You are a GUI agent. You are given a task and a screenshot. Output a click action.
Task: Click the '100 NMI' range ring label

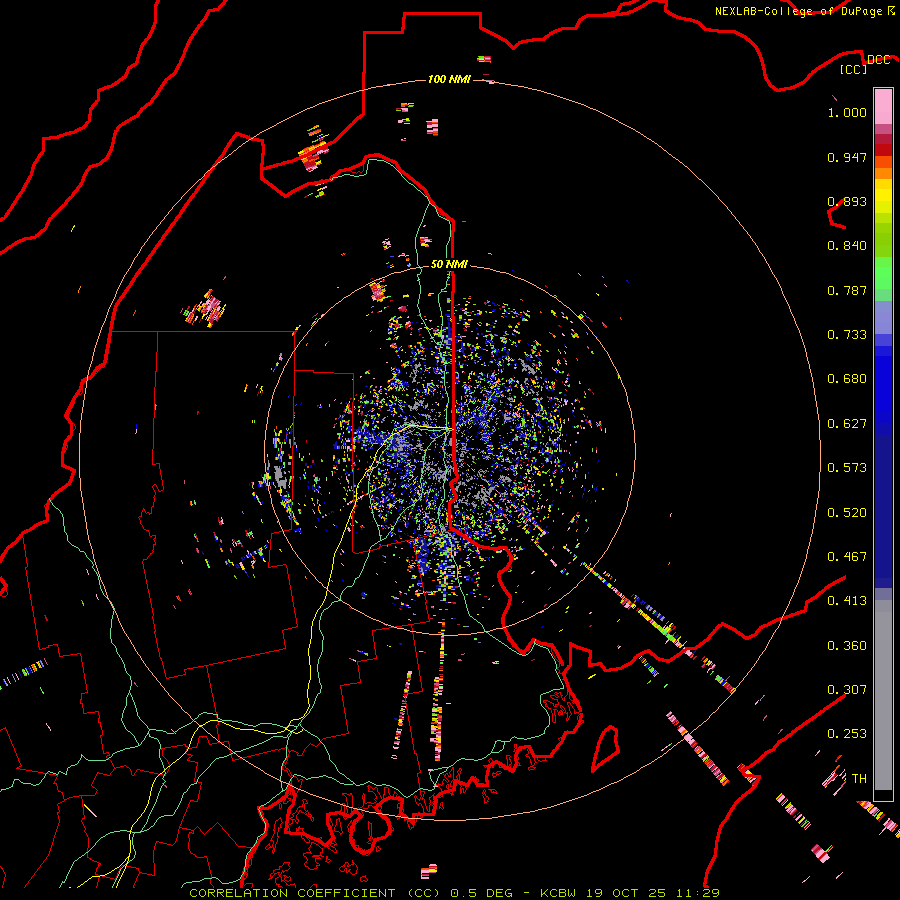449,79
